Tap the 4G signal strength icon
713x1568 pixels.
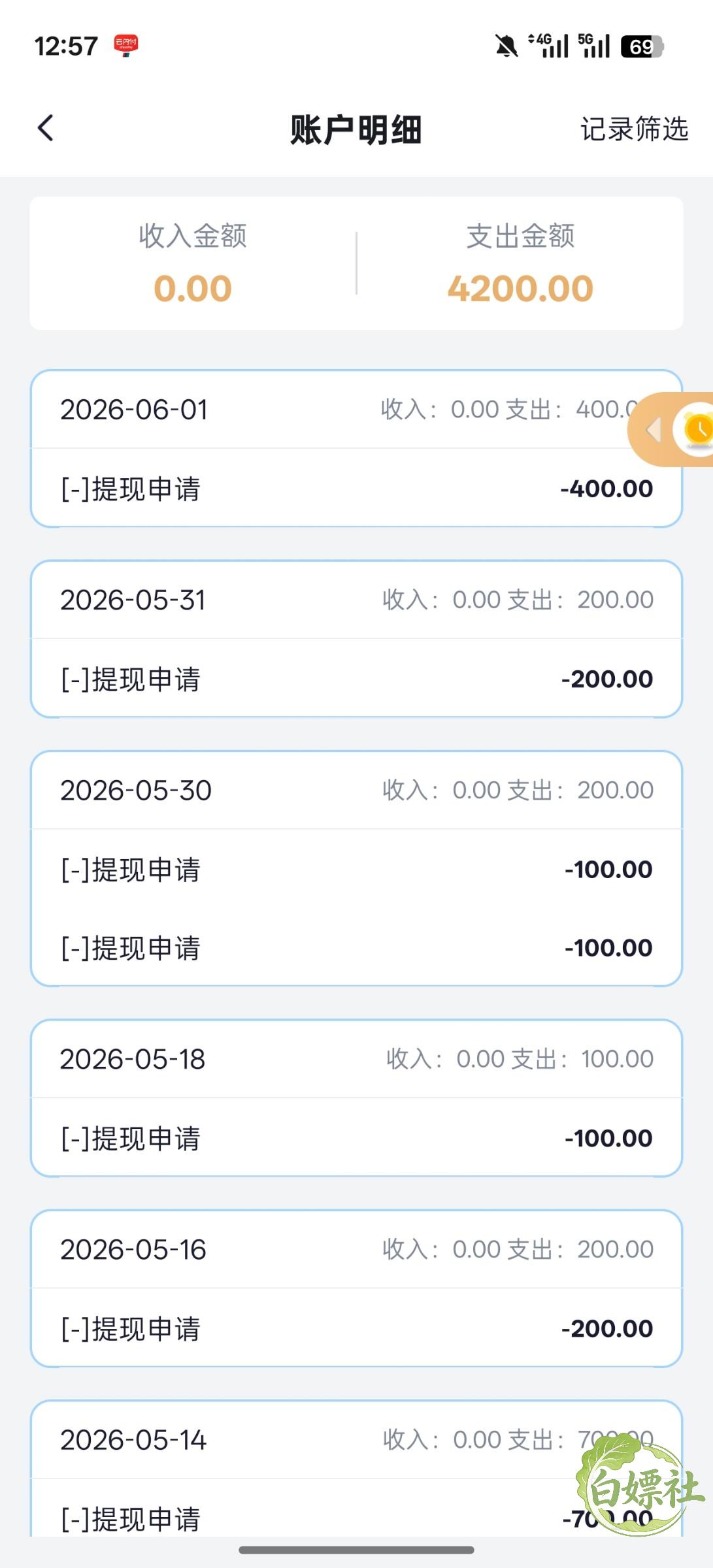click(548, 46)
